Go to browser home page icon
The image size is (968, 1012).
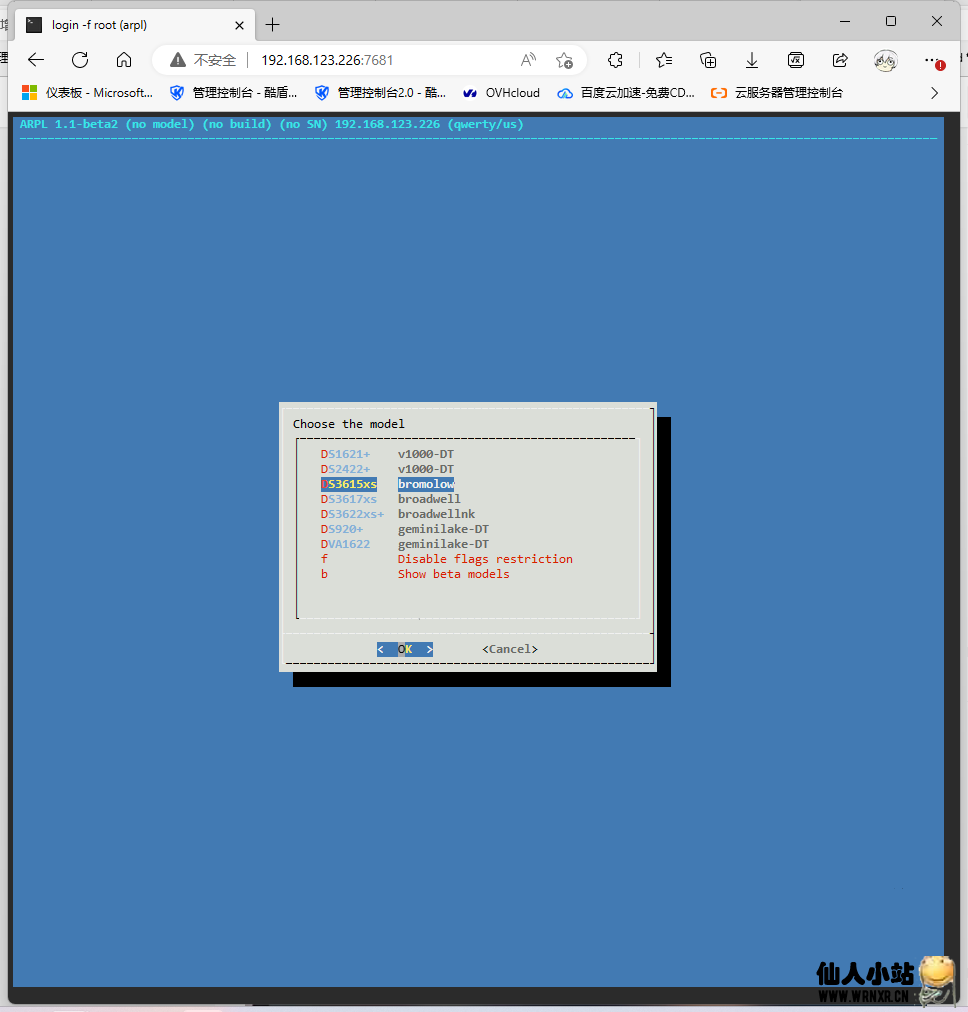click(x=124, y=59)
